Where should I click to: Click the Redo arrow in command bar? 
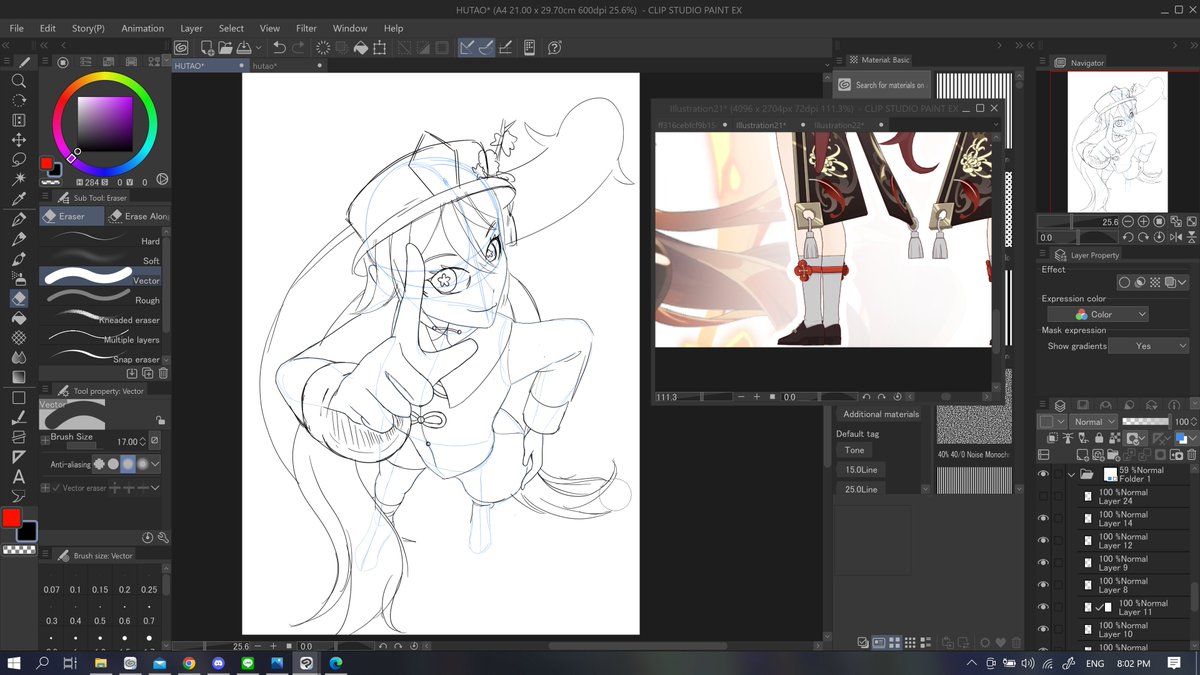coord(299,47)
